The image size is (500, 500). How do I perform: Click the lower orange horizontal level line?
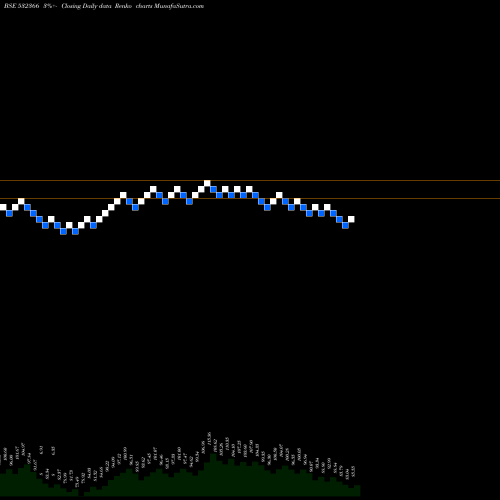250,199
